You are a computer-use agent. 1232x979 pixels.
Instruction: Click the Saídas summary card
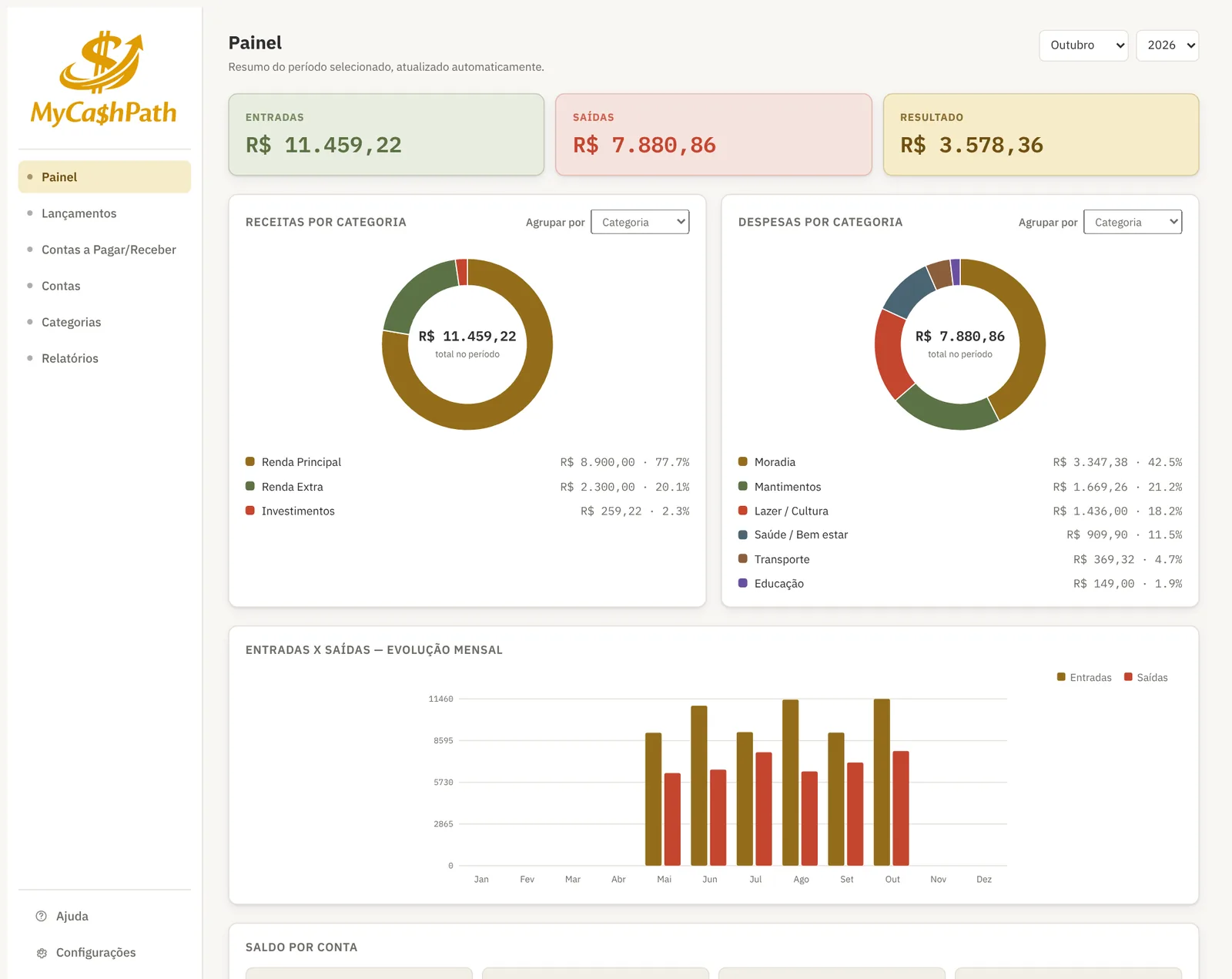(x=714, y=135)
